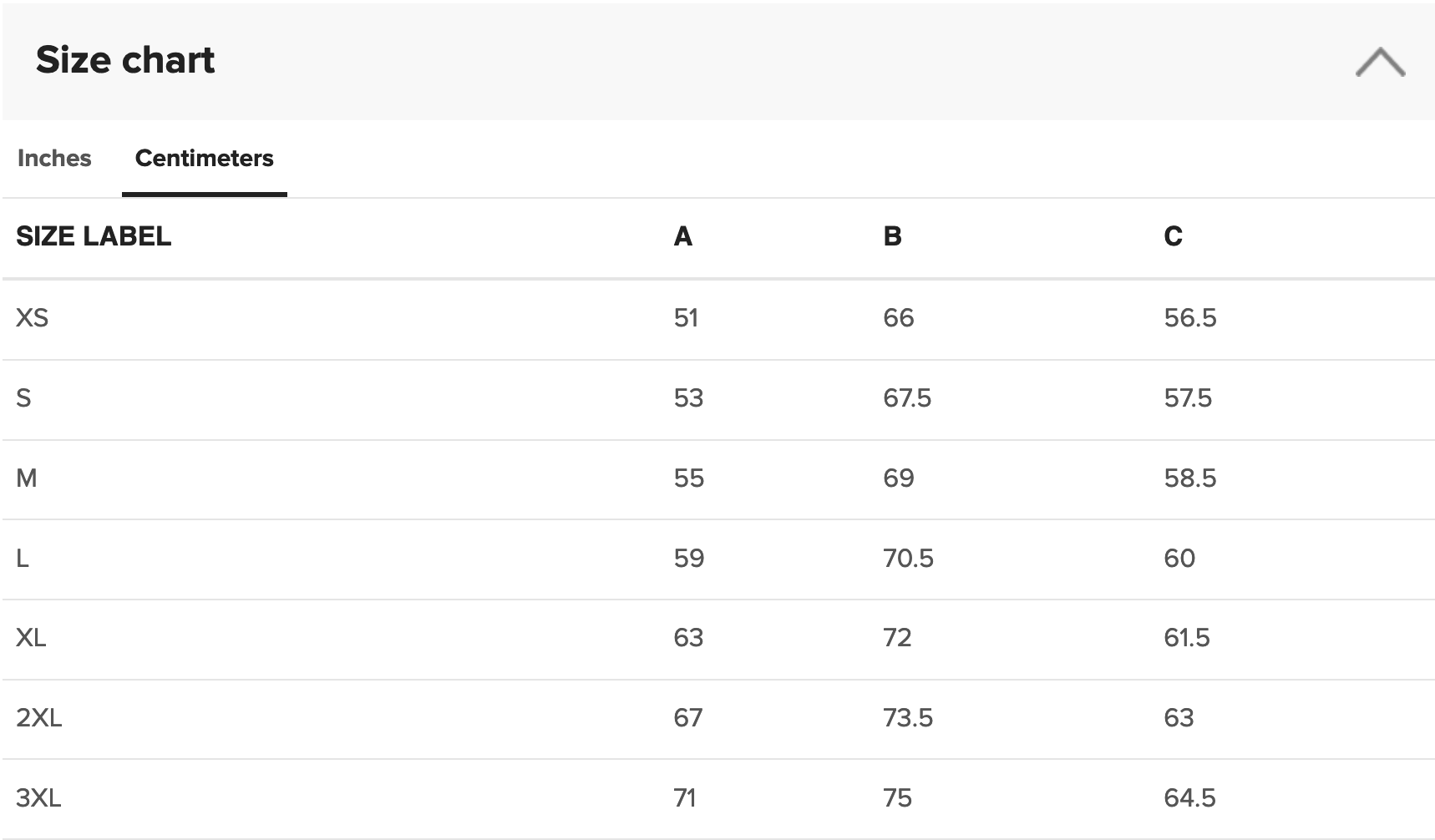This screenshot has height=840, width=1435.
Task: Click the SIZE LABEL column header
Action: pyautogui.click(x=94, y=236)
